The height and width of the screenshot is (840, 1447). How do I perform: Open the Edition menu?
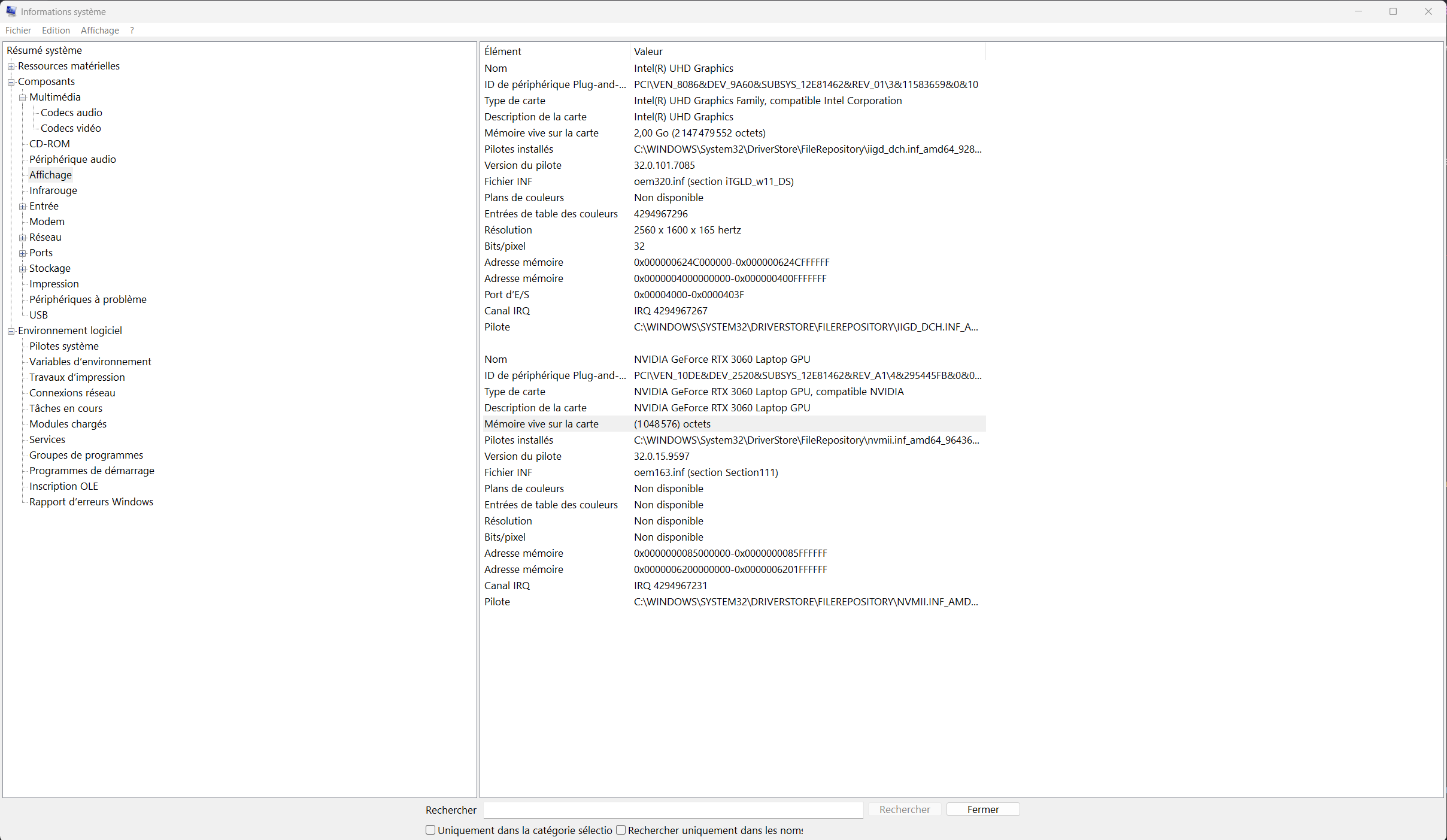pos(56,31)
